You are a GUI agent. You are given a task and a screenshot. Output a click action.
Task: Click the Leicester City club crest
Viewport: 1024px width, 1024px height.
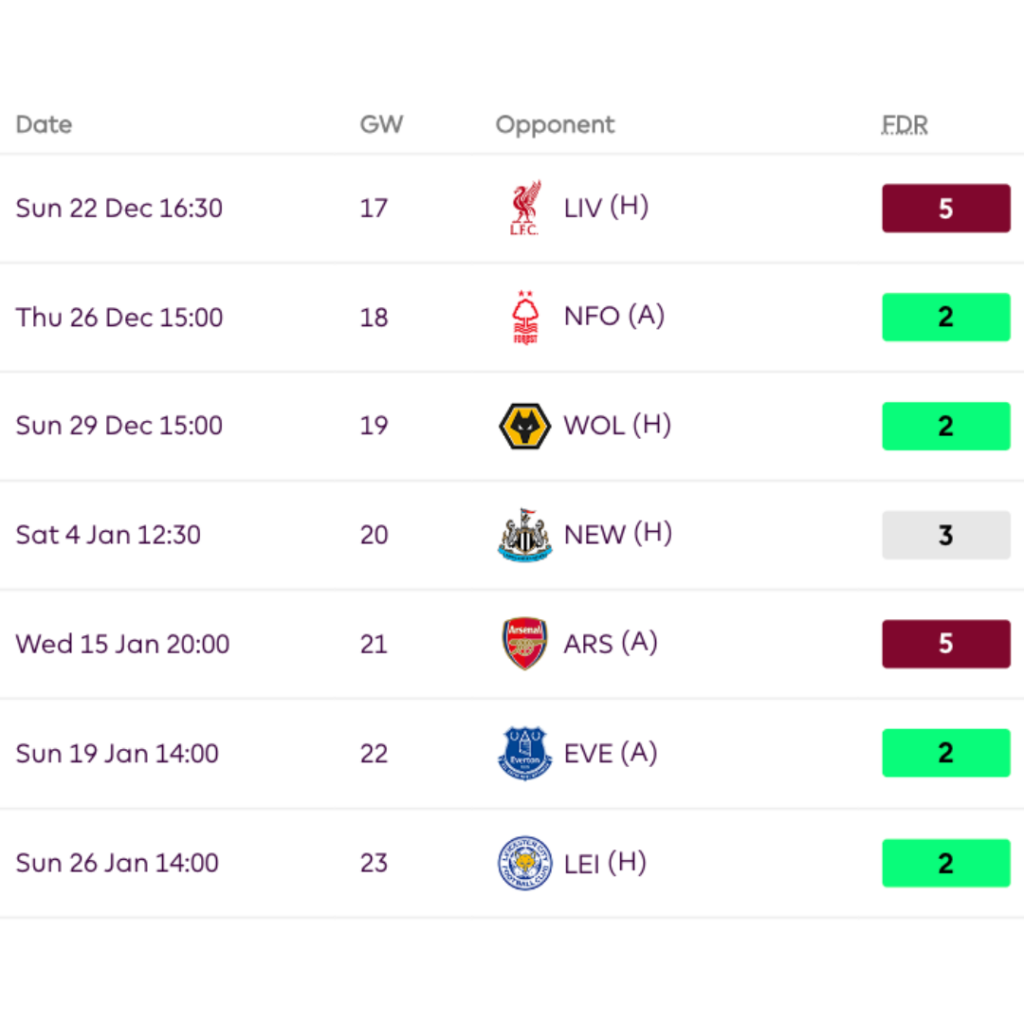[524, 863]
